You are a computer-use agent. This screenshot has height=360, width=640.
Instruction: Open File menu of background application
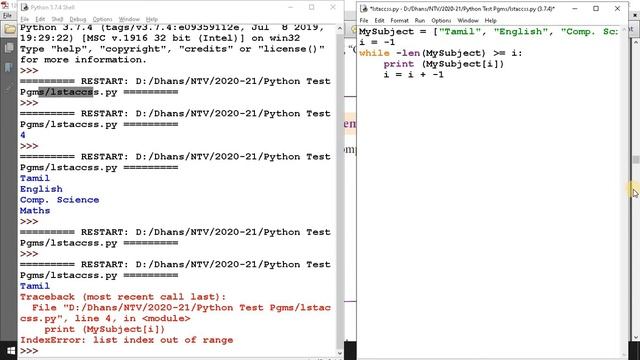coord(7,16)
